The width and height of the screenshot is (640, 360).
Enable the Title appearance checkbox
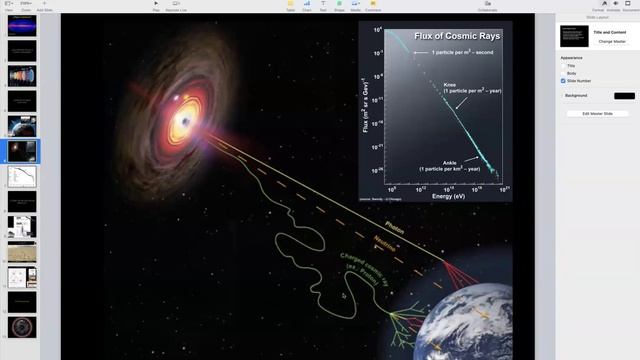tap(563, 66)
